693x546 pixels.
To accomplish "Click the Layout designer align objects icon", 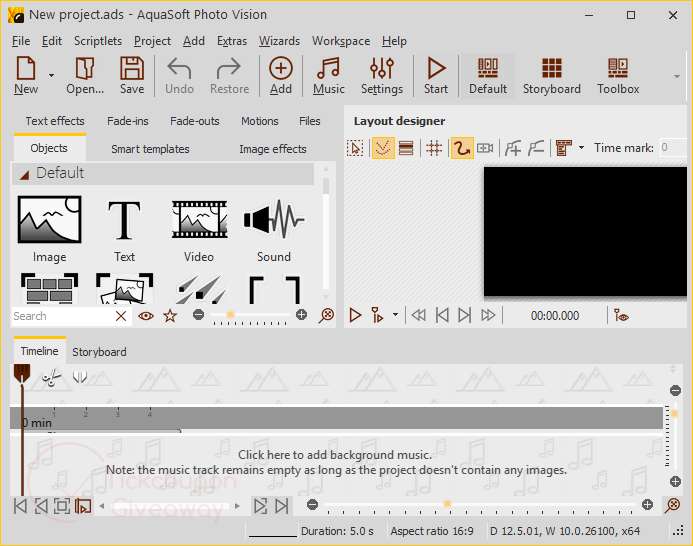I will click(564, 148).
